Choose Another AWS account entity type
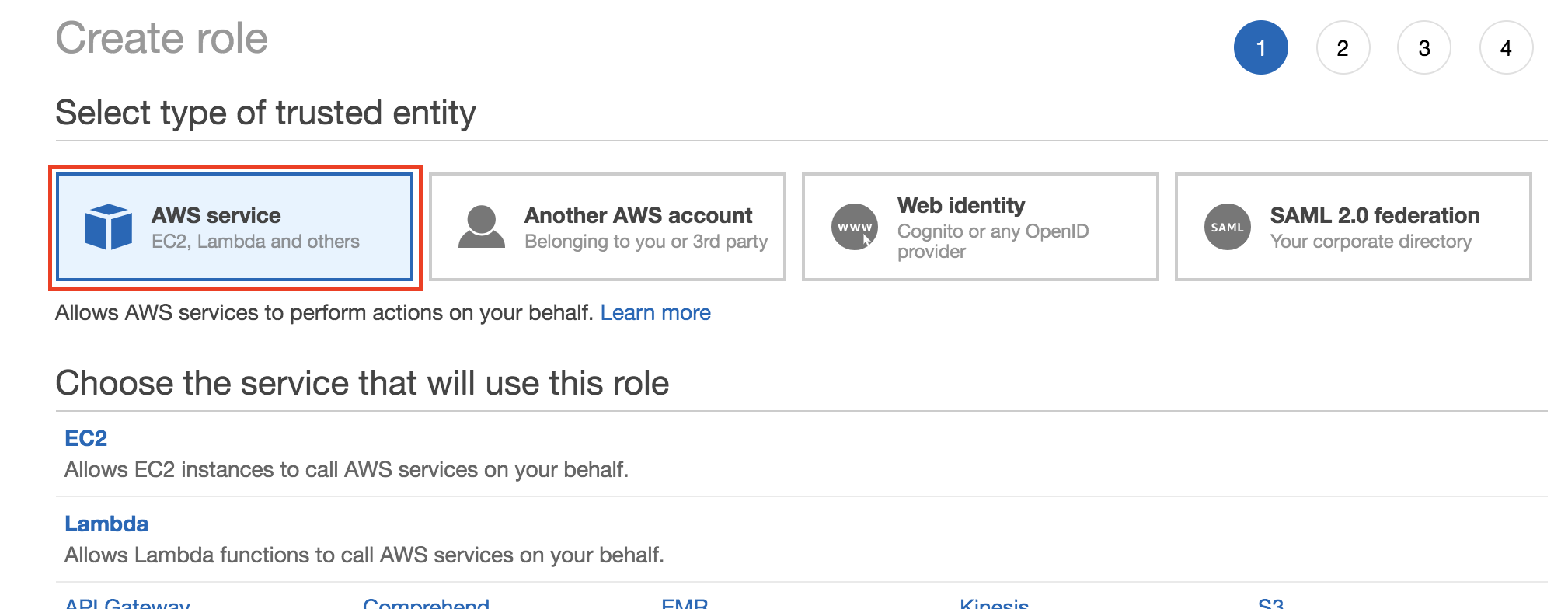 tap(608, 227)
